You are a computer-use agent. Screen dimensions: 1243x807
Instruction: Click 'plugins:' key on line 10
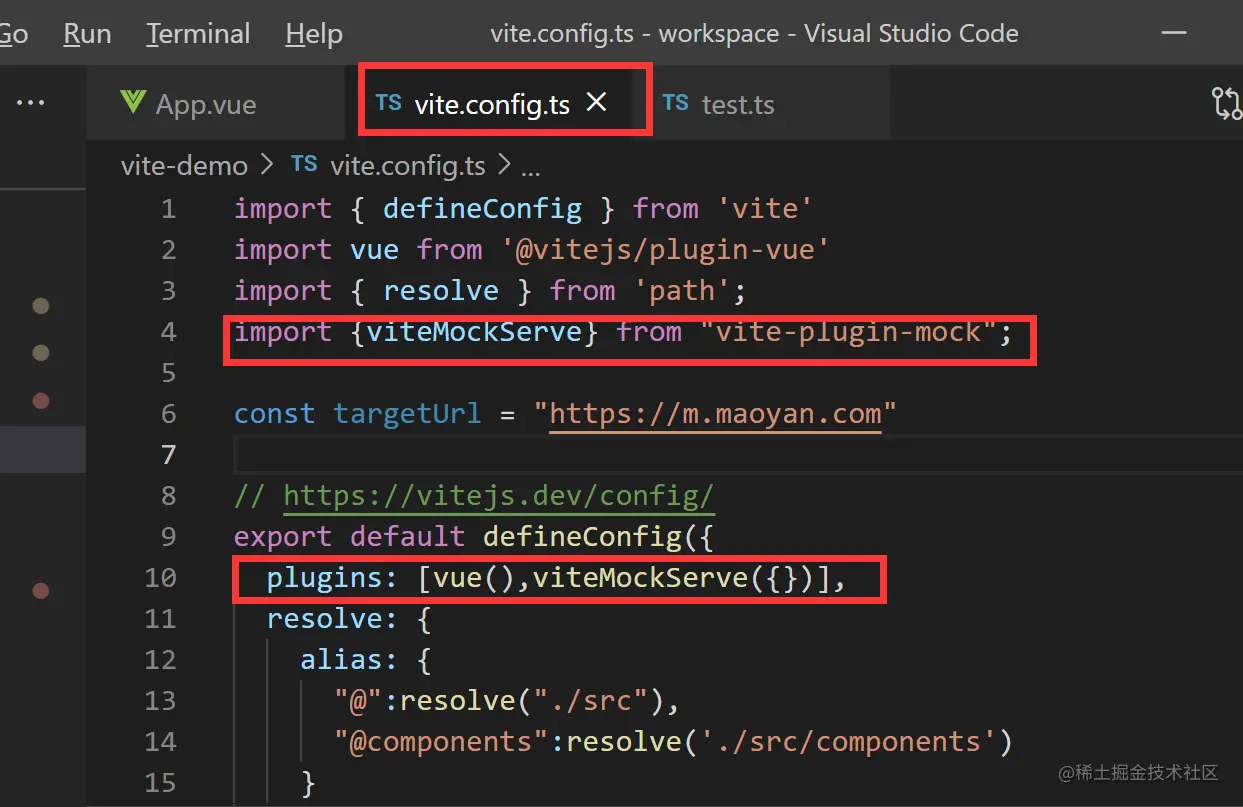333,578
